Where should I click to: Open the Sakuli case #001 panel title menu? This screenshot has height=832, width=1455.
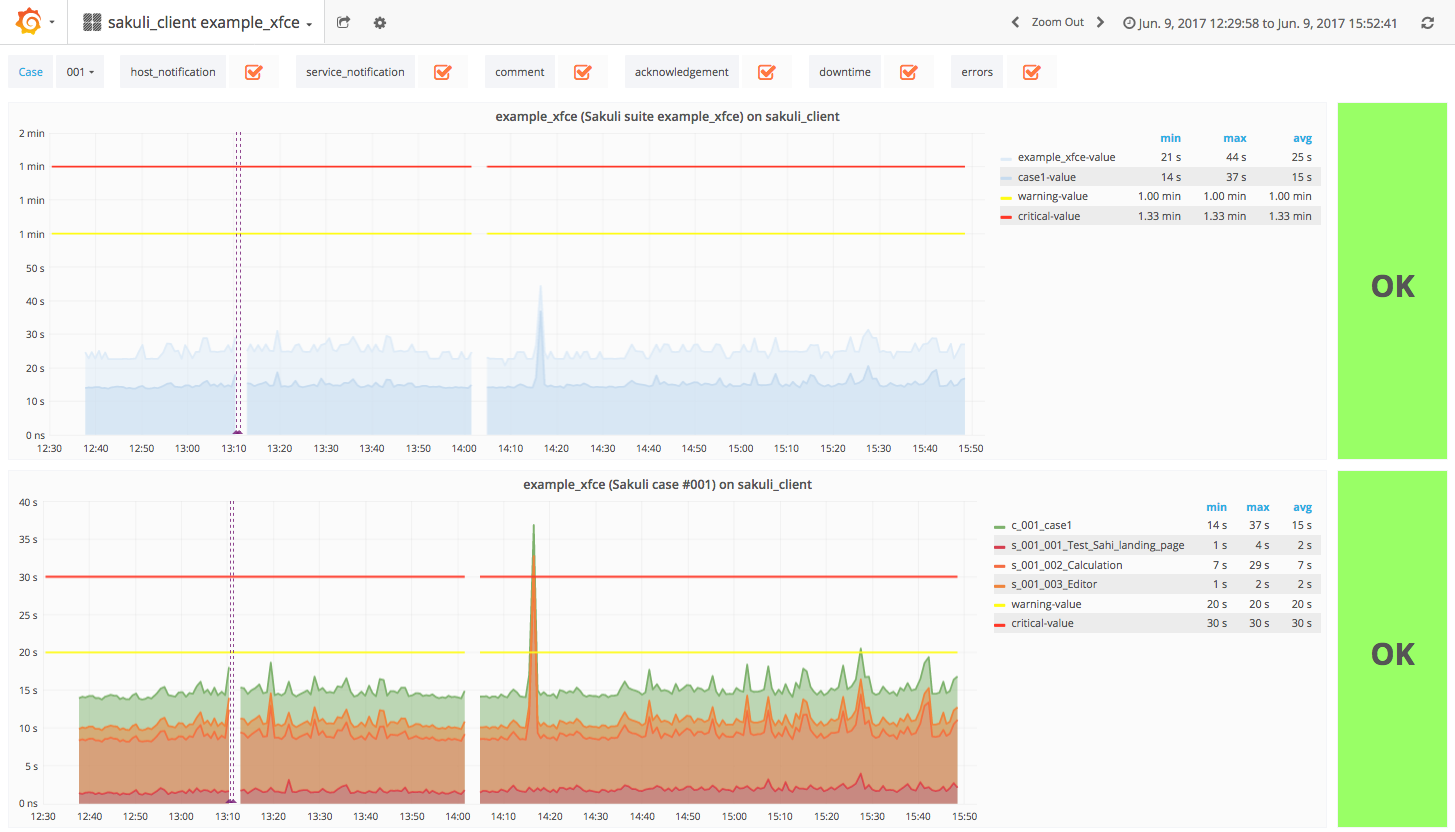tap(667, 484)
